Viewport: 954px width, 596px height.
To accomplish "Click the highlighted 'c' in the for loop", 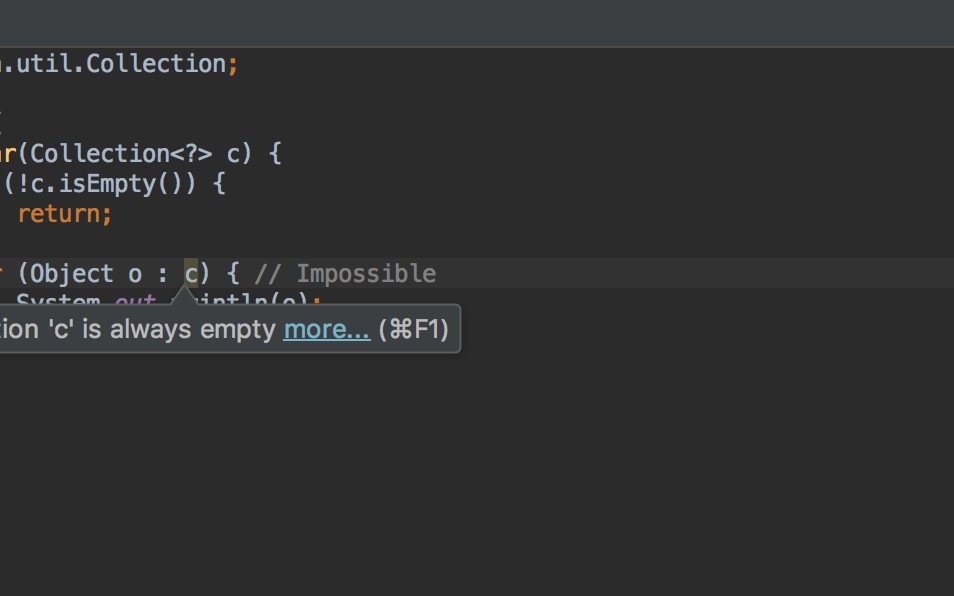I will [191, 274].
